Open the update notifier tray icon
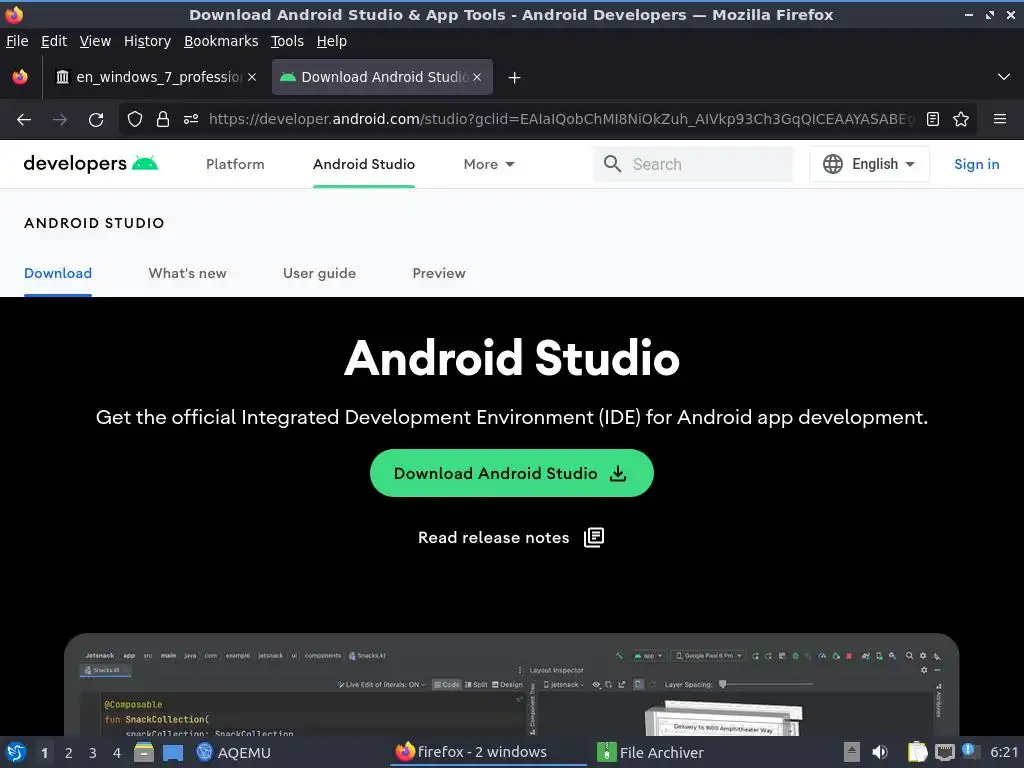Screen dimensions: 1024x768 click(970, 752)
